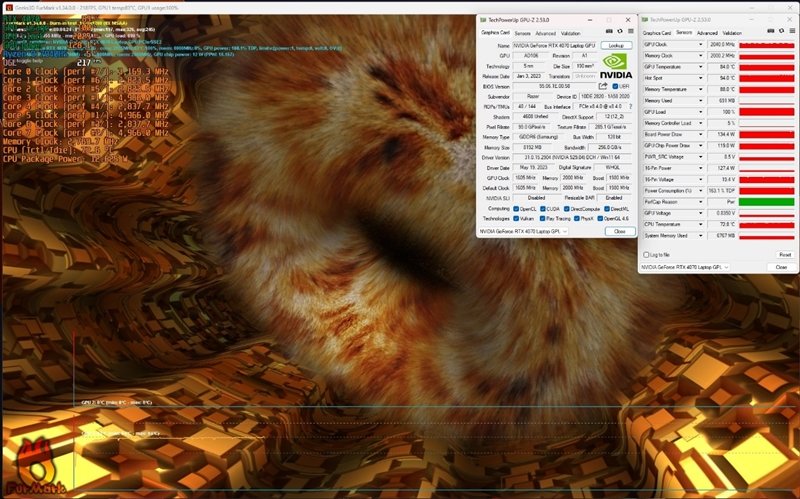Click the GPU Load sensor graph
Screen dimensions: 800x499
766,112
